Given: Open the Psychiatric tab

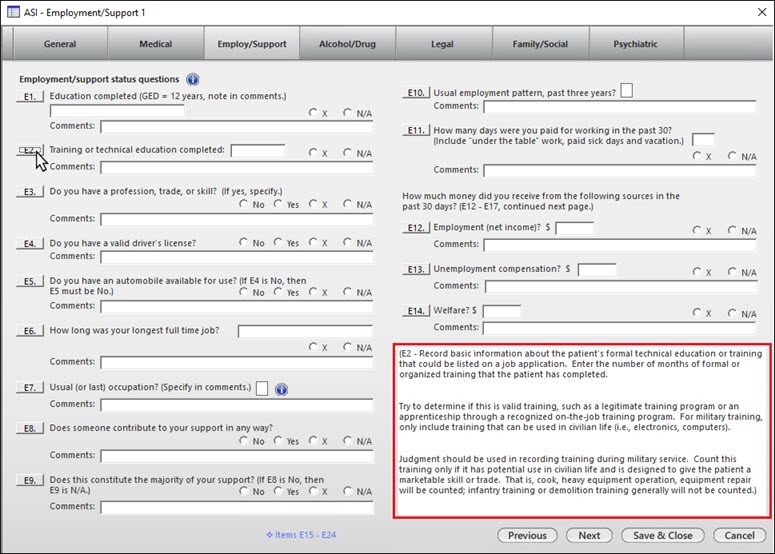Looking at the screenshot, I should 635,44.
